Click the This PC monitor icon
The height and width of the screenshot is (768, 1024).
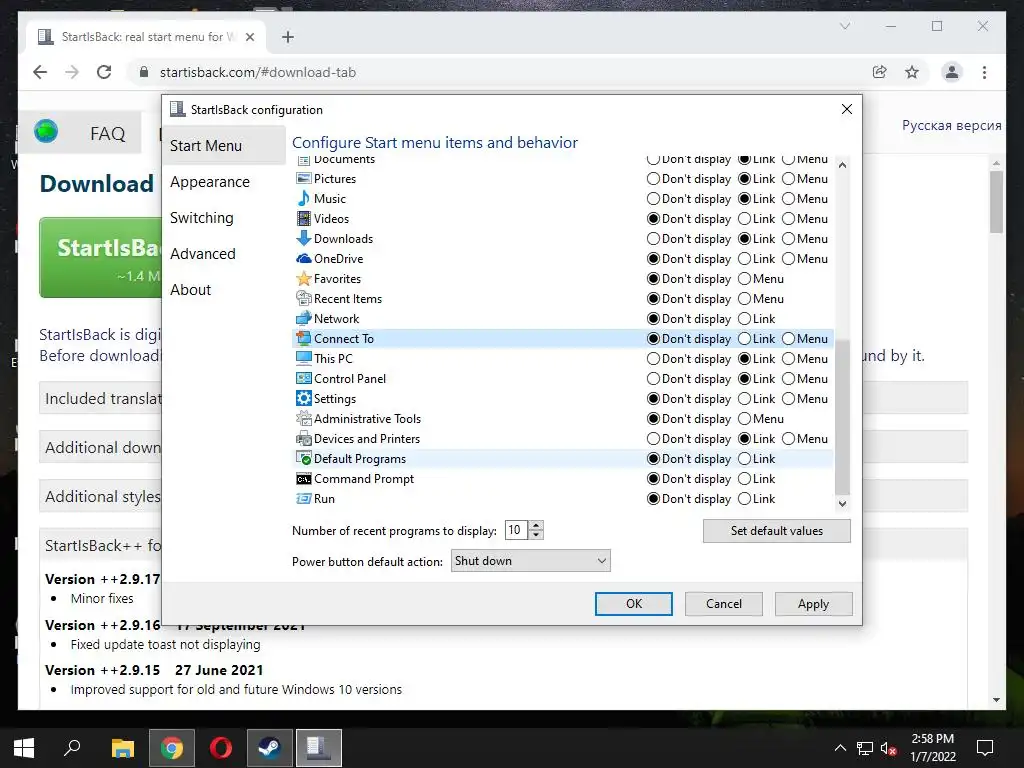click(x=304, y=359)
